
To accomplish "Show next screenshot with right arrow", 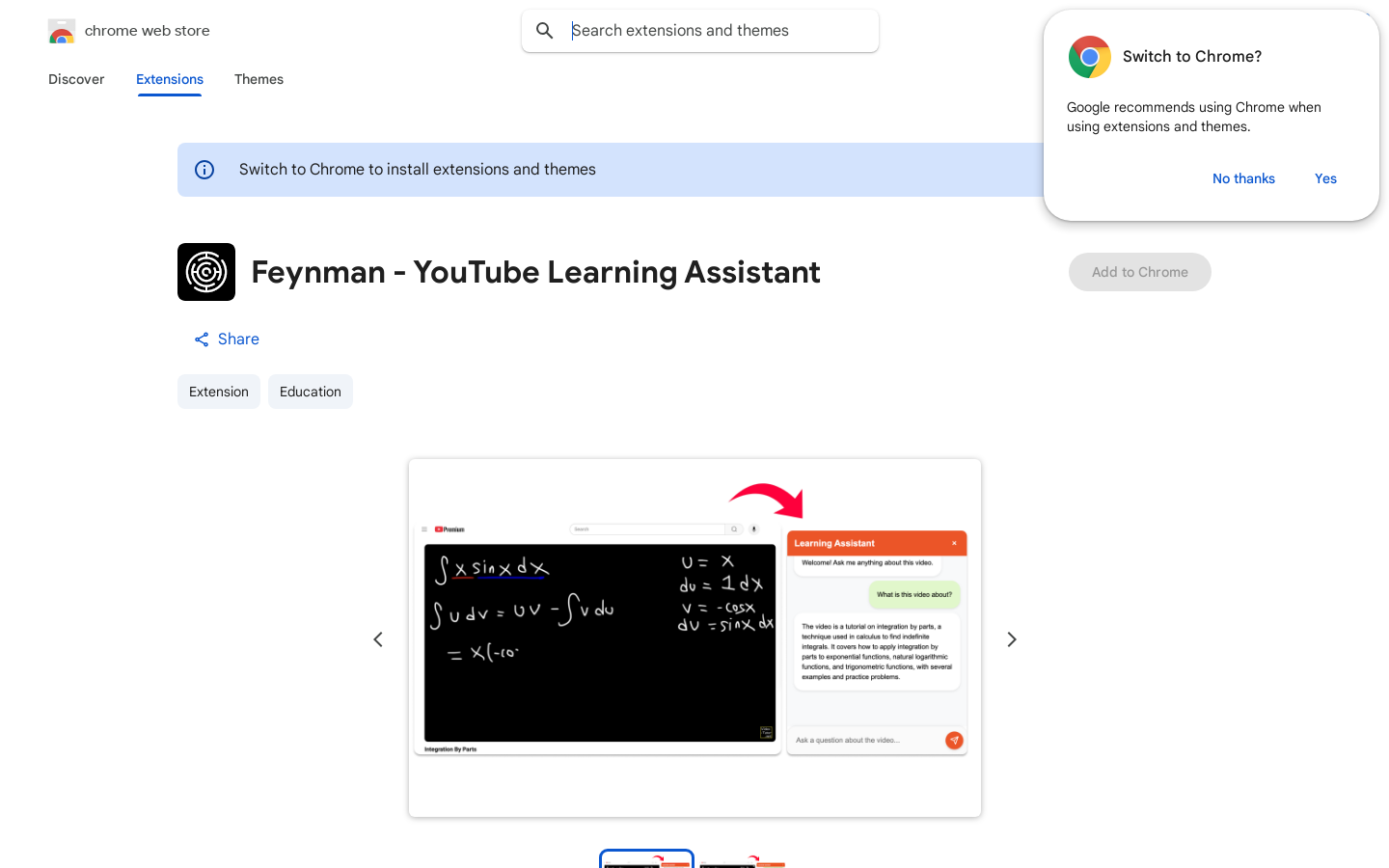I will tap(1012, 639).
